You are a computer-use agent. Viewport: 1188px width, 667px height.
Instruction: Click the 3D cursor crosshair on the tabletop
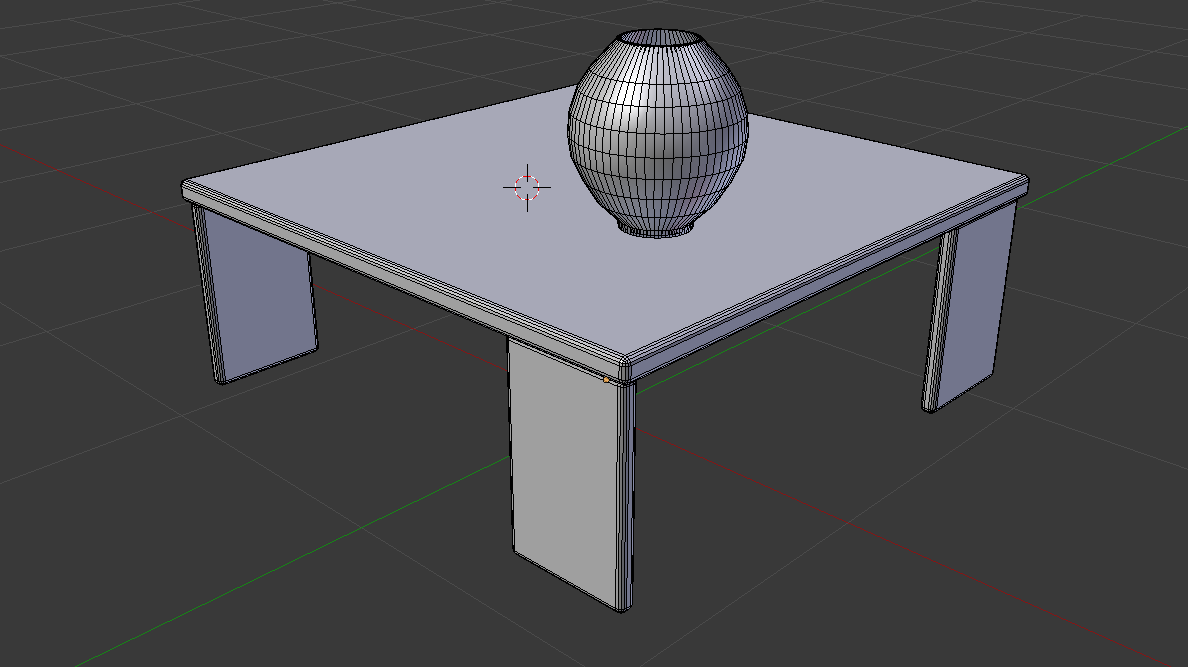point(527,187)
